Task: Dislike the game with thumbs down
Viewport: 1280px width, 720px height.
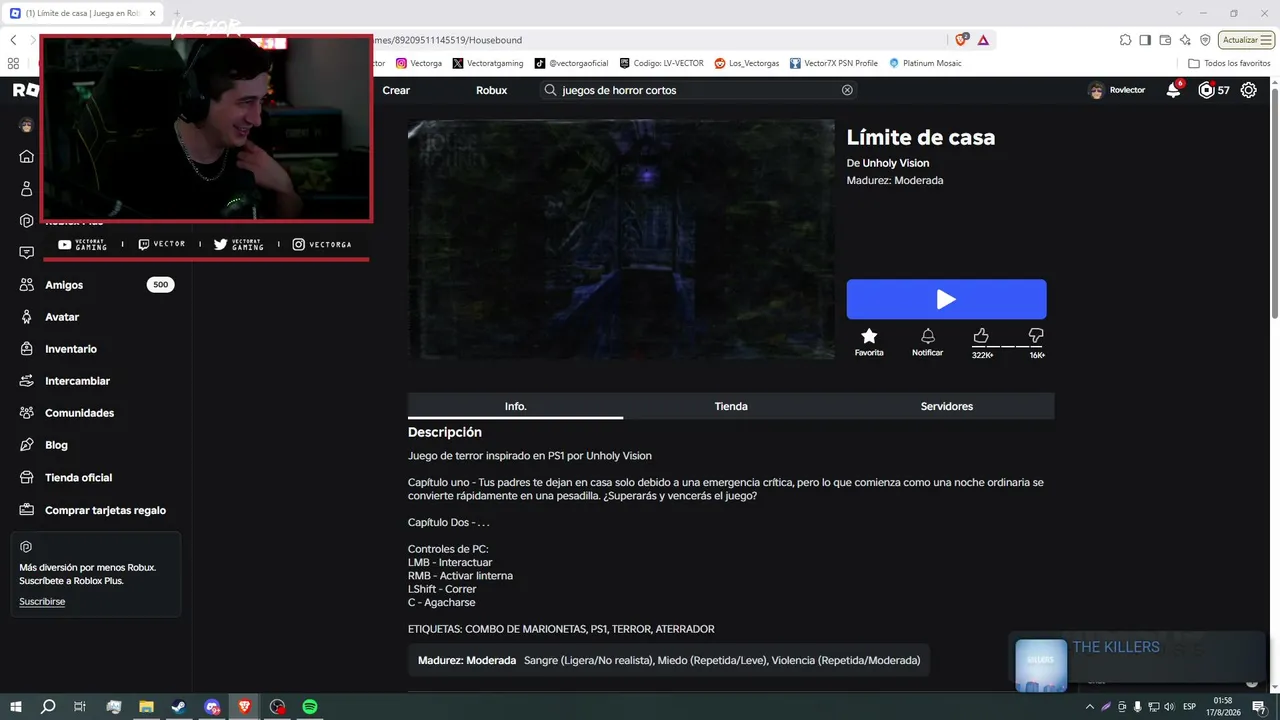Action: 1036,335
